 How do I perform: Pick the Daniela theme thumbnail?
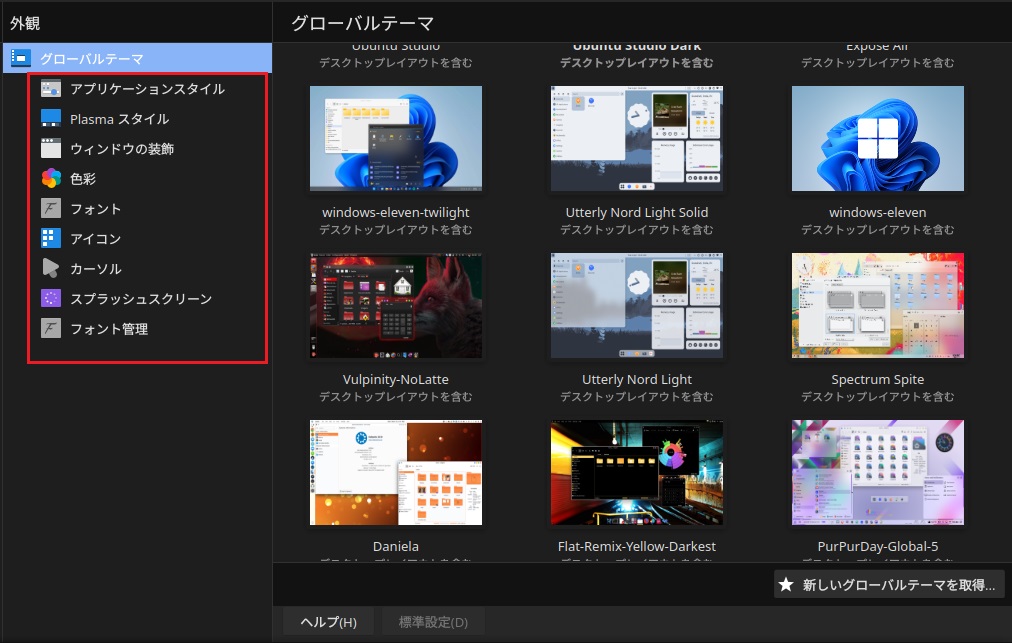[x=396, y=473]
